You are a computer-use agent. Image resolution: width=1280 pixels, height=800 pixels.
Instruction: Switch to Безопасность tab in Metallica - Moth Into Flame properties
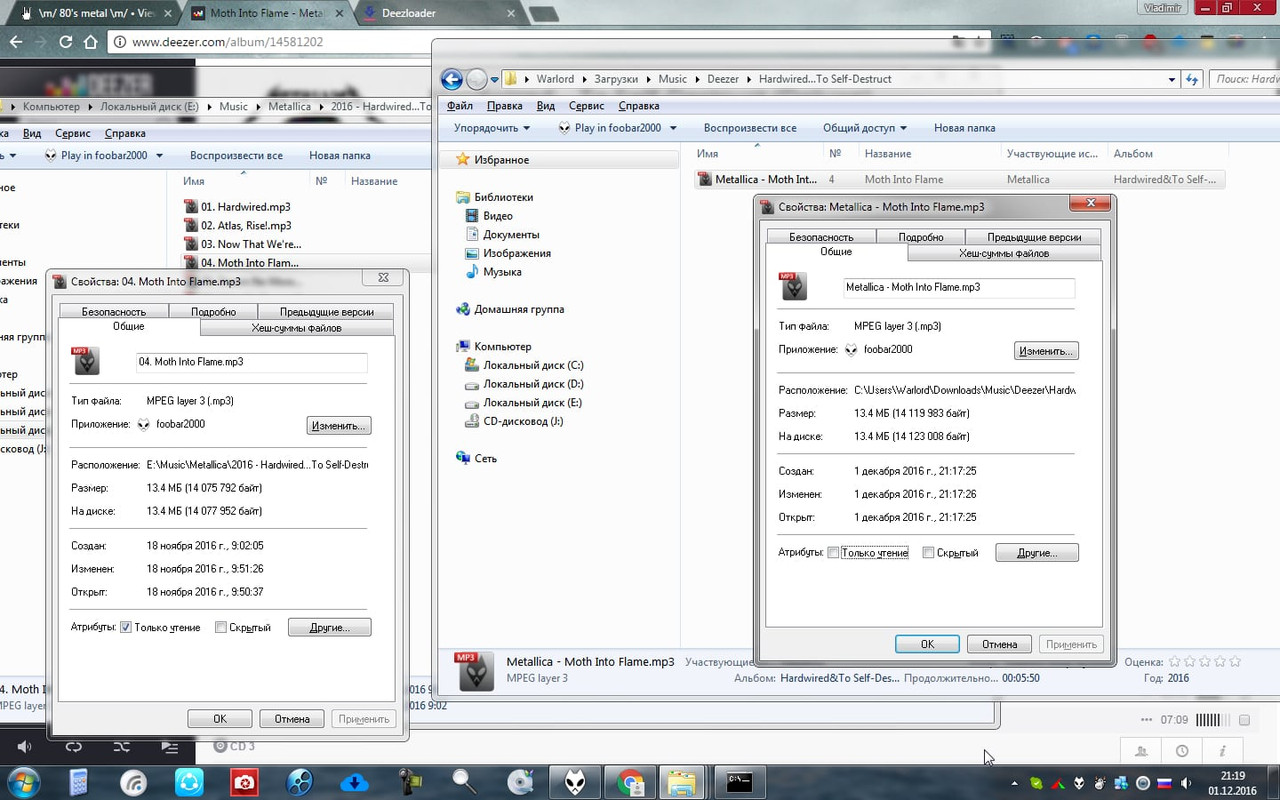[821, 237]
